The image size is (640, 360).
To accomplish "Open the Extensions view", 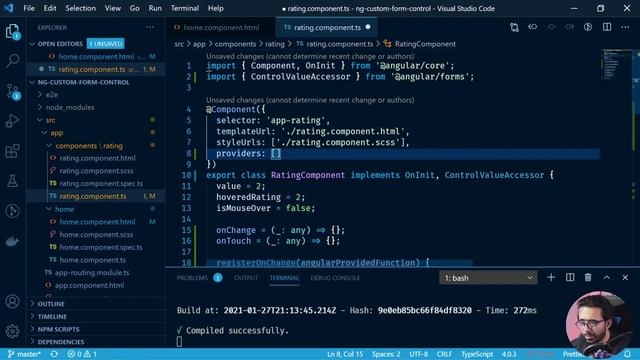I will coord(12,151).
